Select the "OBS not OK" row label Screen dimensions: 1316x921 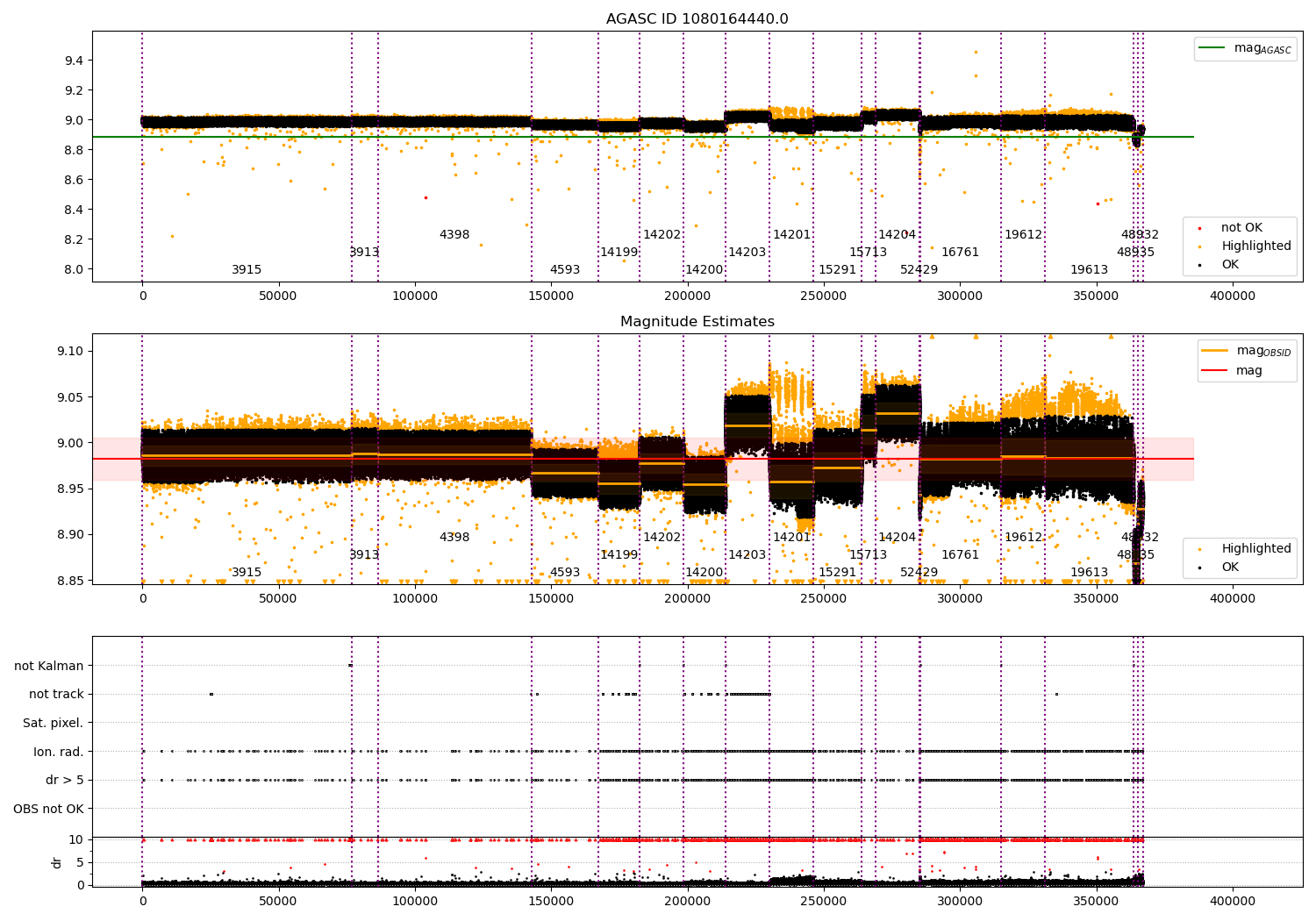48,809
